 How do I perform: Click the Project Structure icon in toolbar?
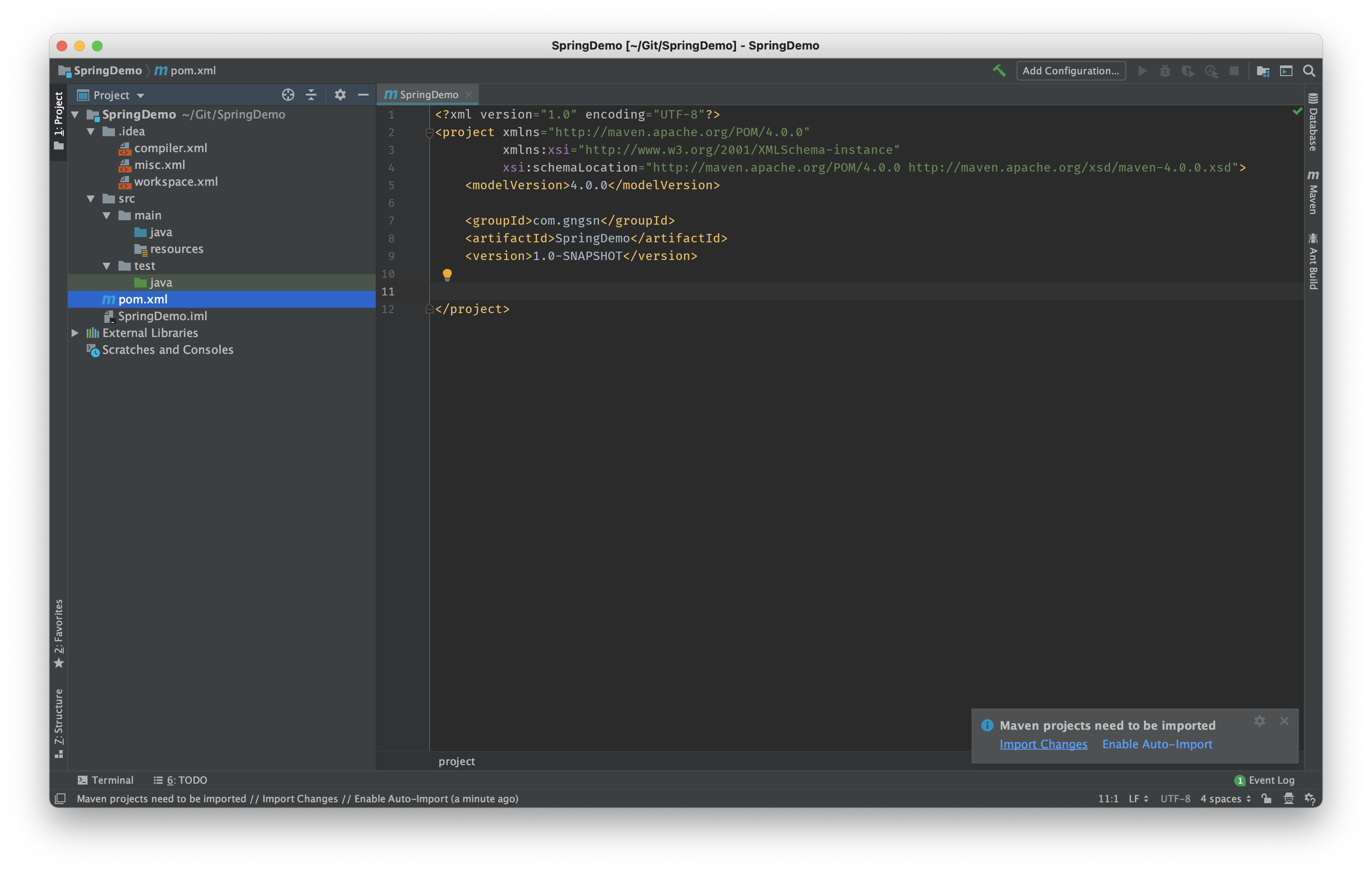click(1263, 71)
